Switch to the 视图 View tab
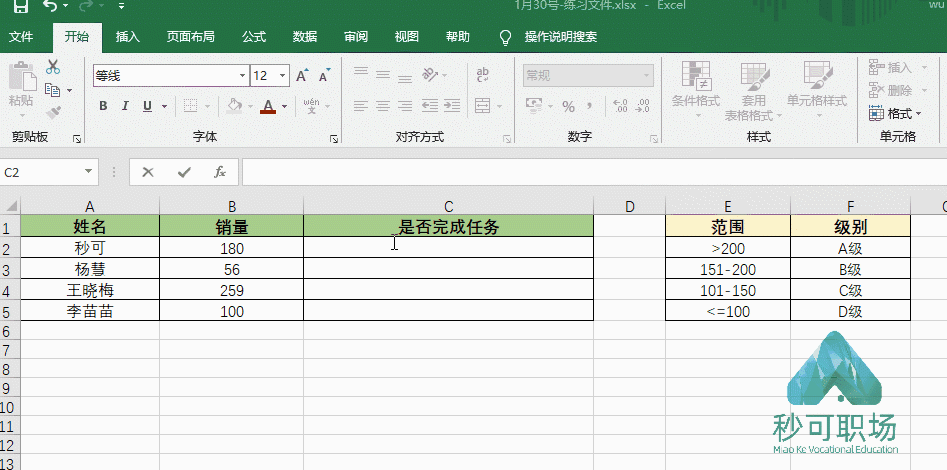The width and height of the screenshot is (947, 470). tap(407, 37)
